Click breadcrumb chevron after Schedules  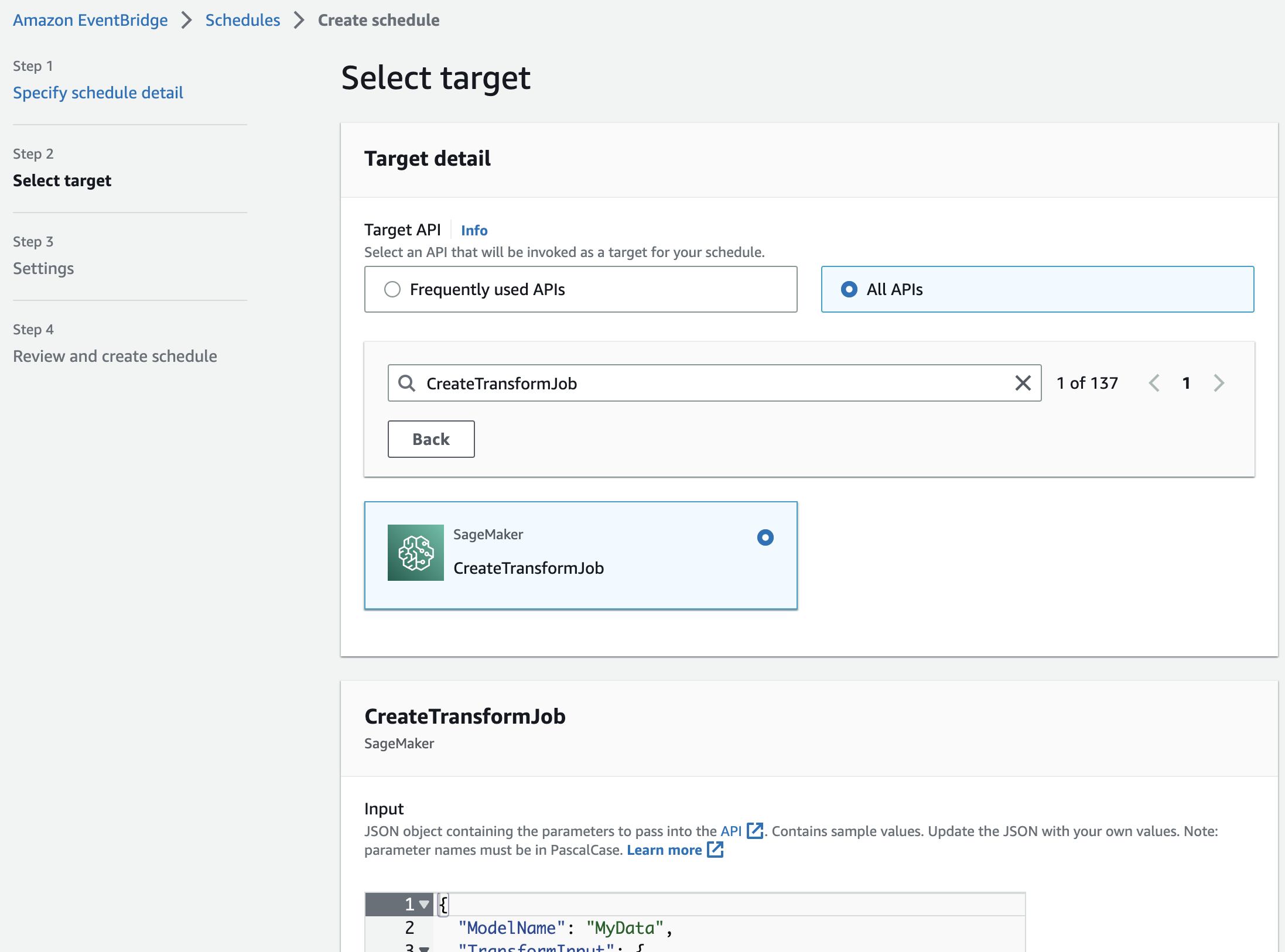coord(299,20)
